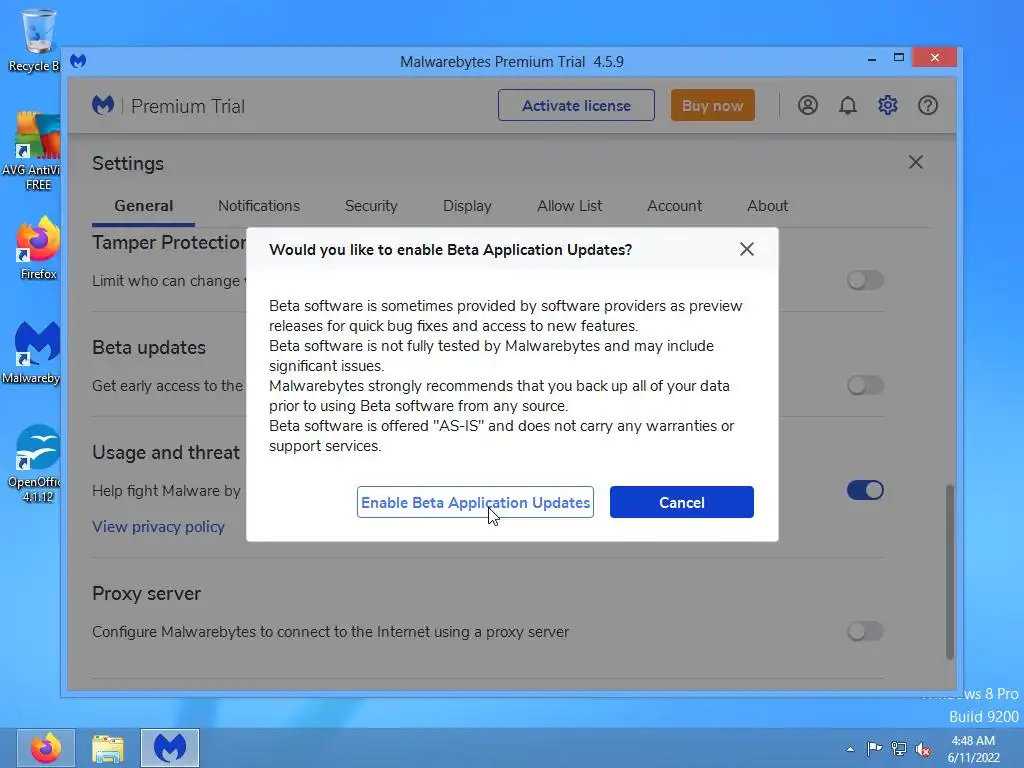Toggle the Beta updates switch
Viewport: 1024px width, 768px height.
click(865, 385)
